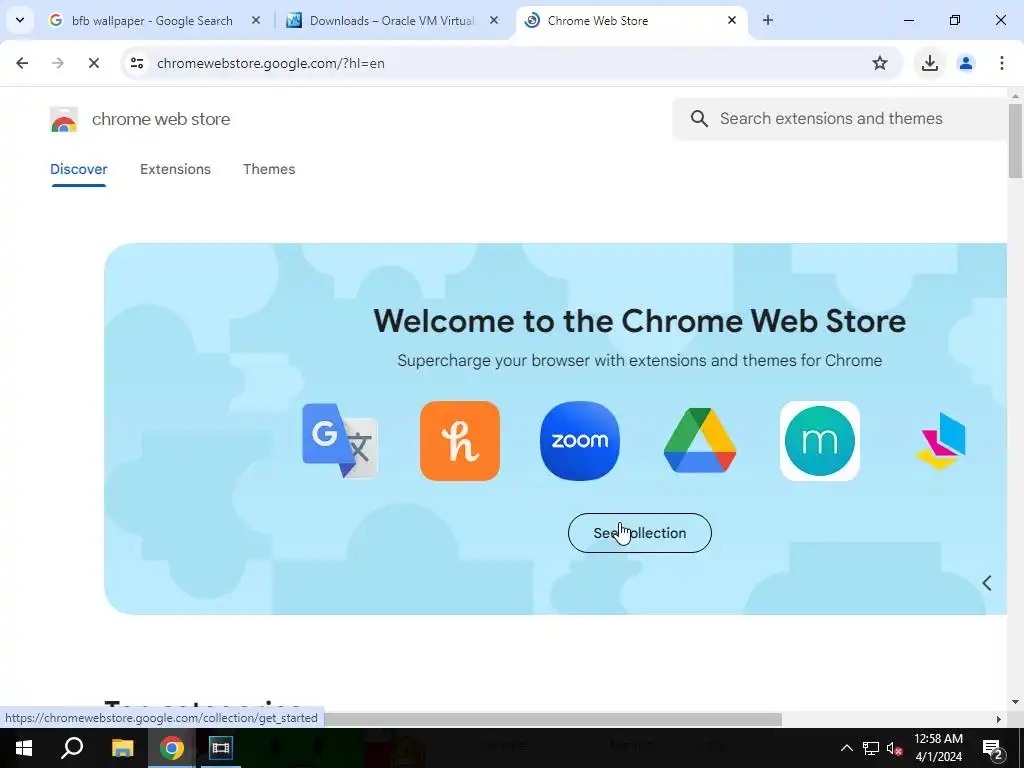Open the Zoom extension icon
Screen dimensions: 1024x768
pyautogui.click(x=580, y=441)
